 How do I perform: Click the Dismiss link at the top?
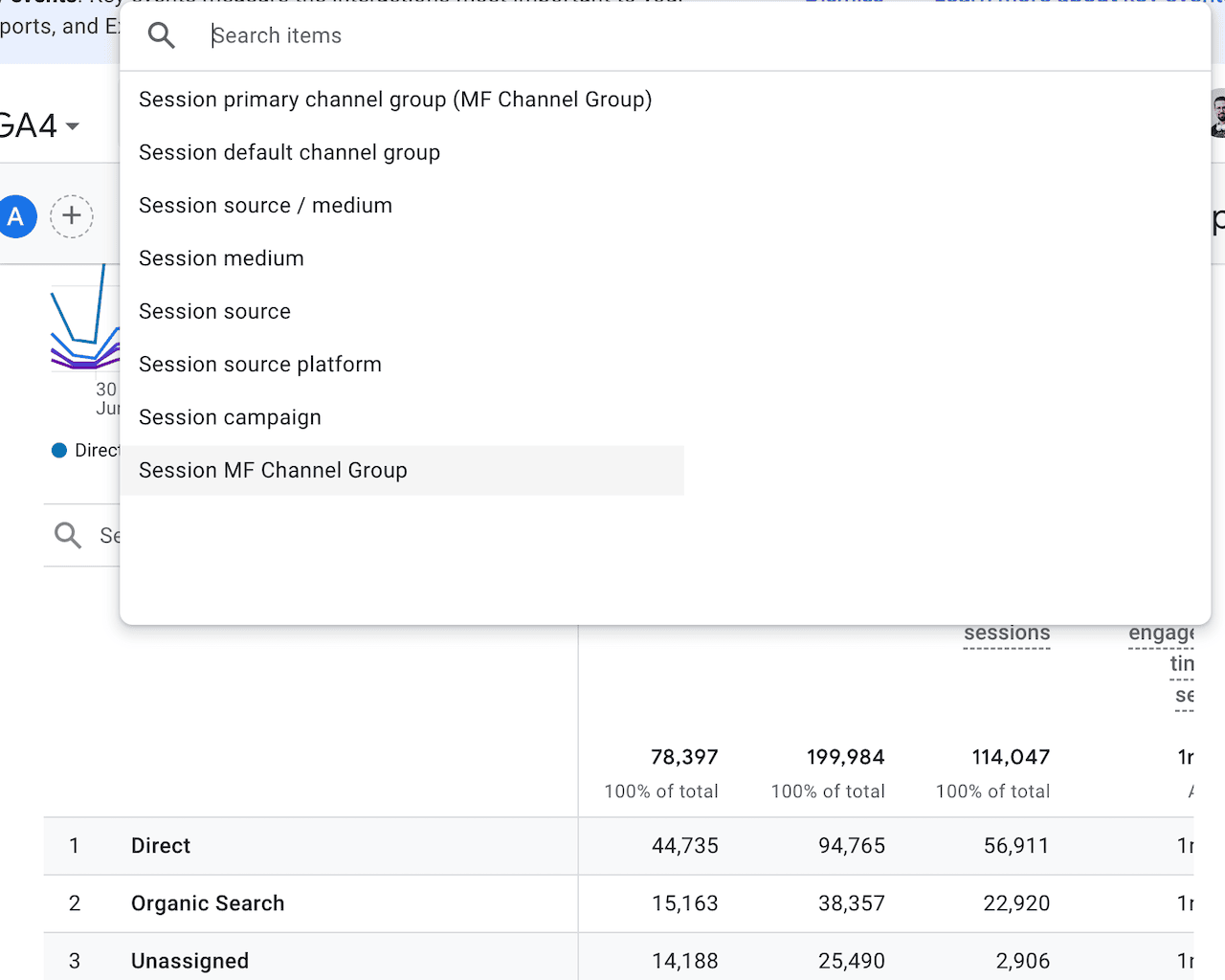pyautogui.click(x=843, y=3)
